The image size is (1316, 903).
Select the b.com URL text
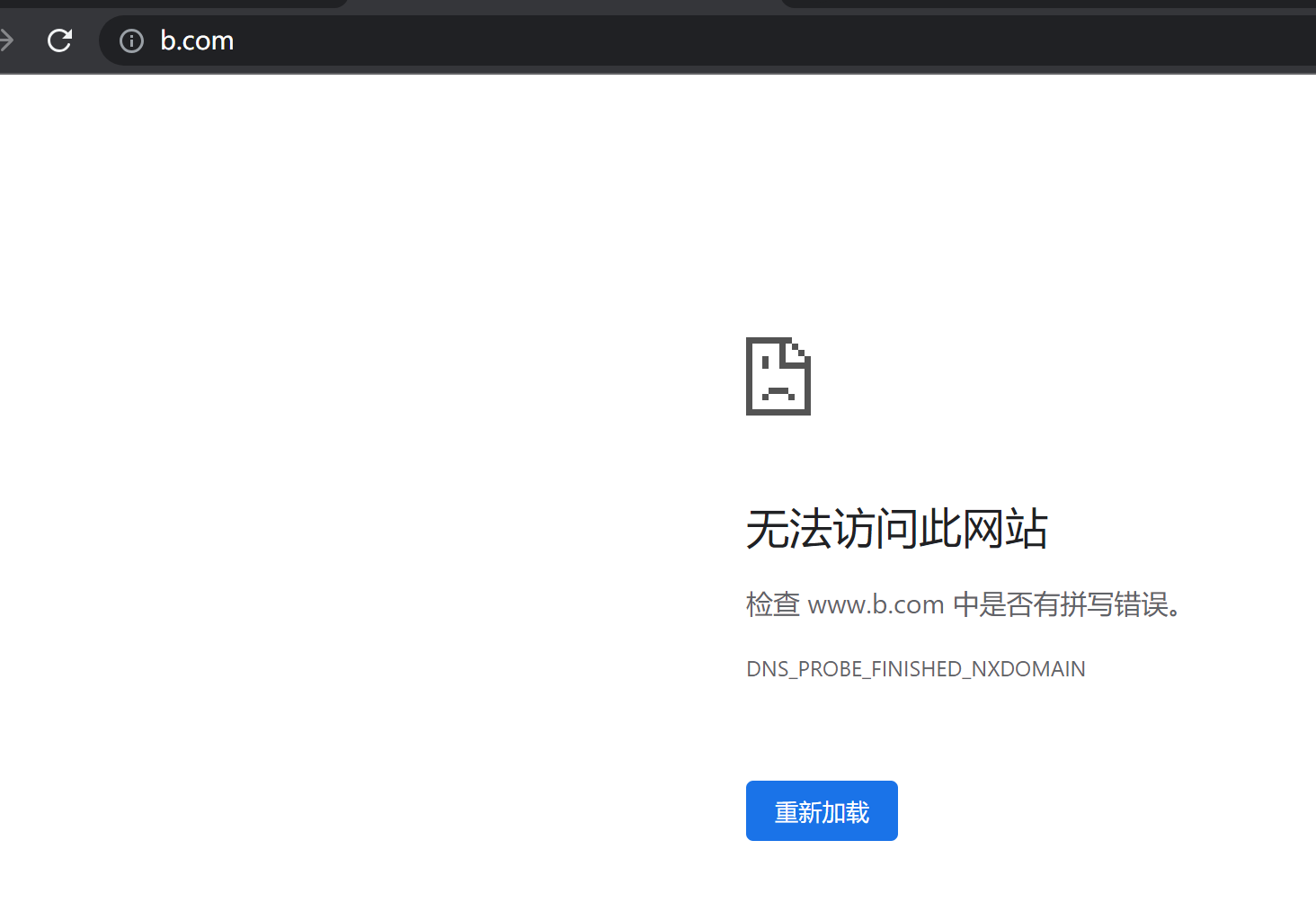[197, 40]
